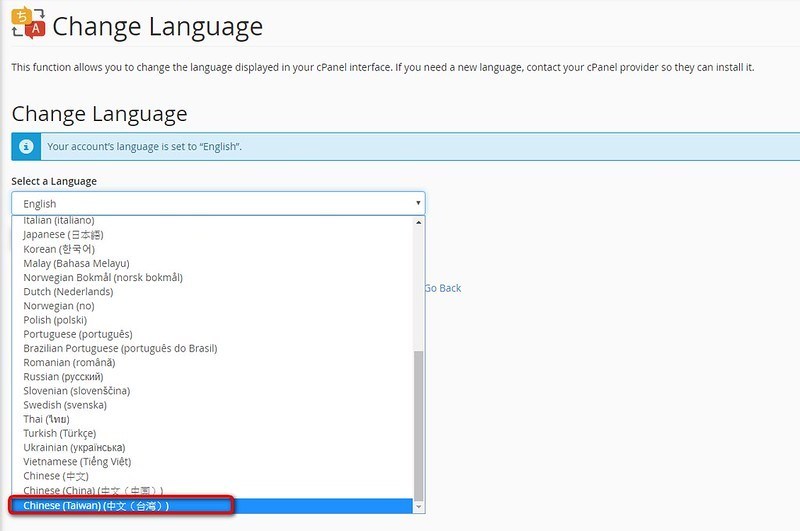Click the Change Language translate icon
800x531 pixels.
click(x=29, y=23)
